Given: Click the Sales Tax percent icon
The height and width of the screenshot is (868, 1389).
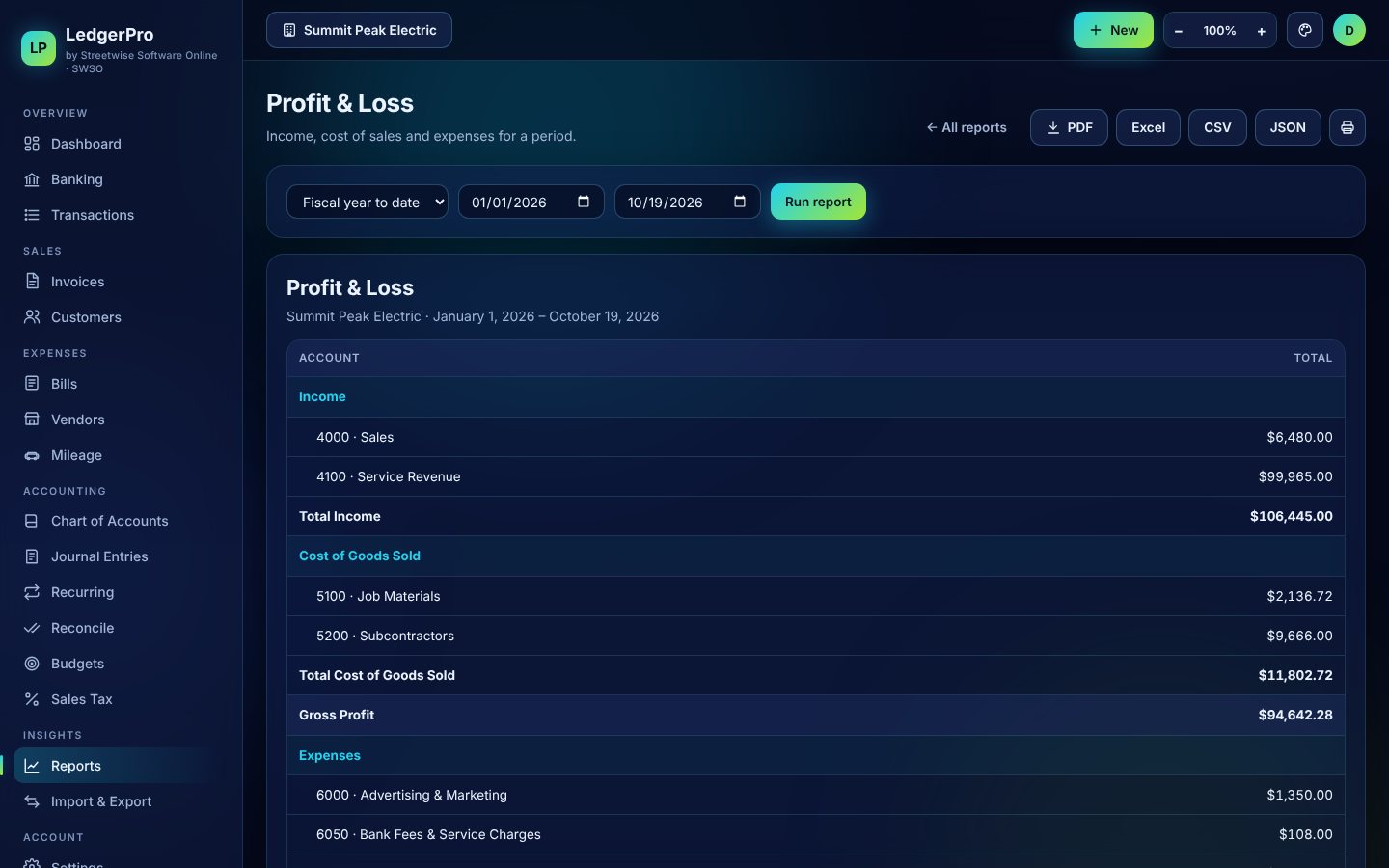Looking at the screenshot, I should pos(32,699).
